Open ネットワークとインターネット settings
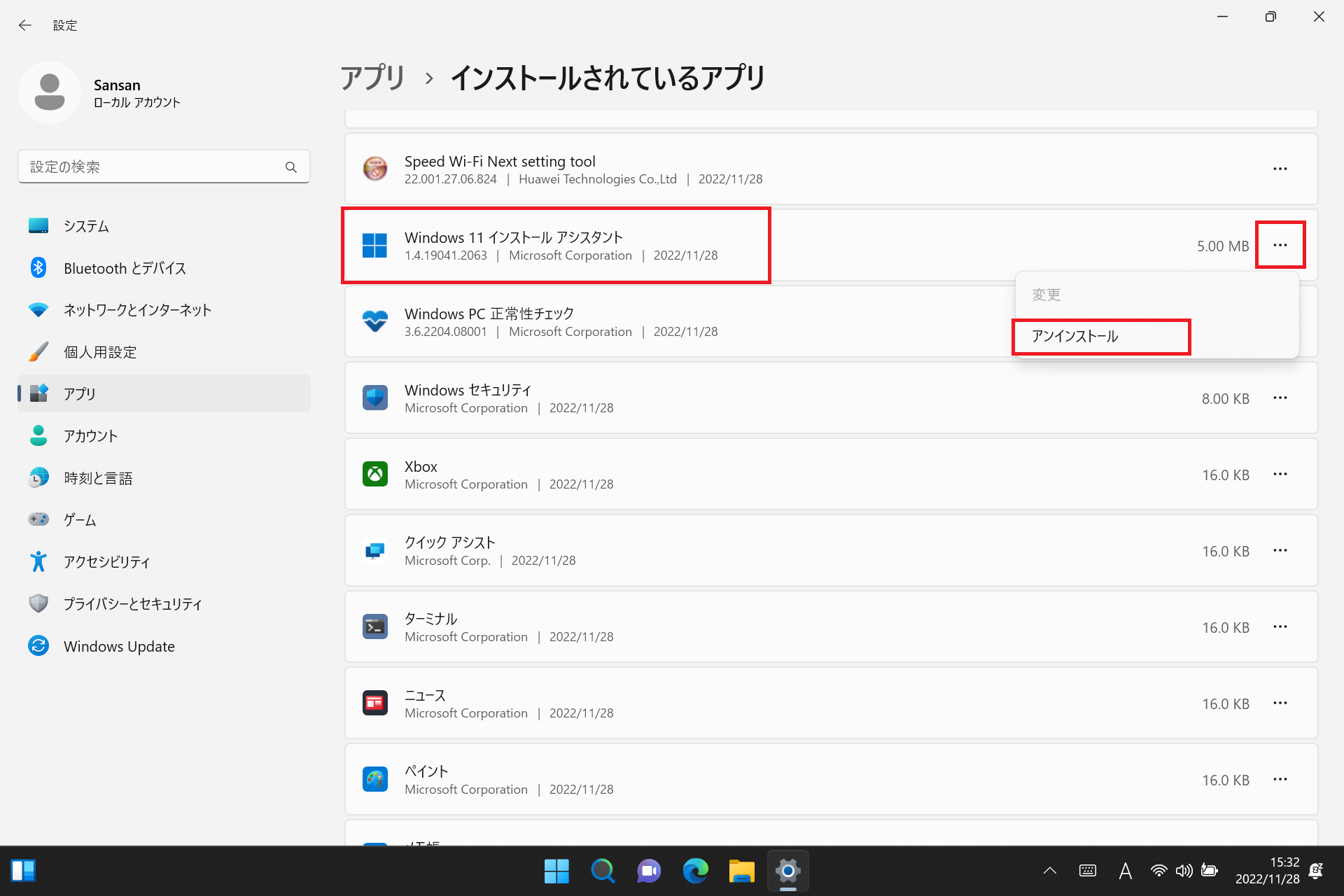Image resolution: width=1344 pixels, height=896 pixels. point(164,310)
